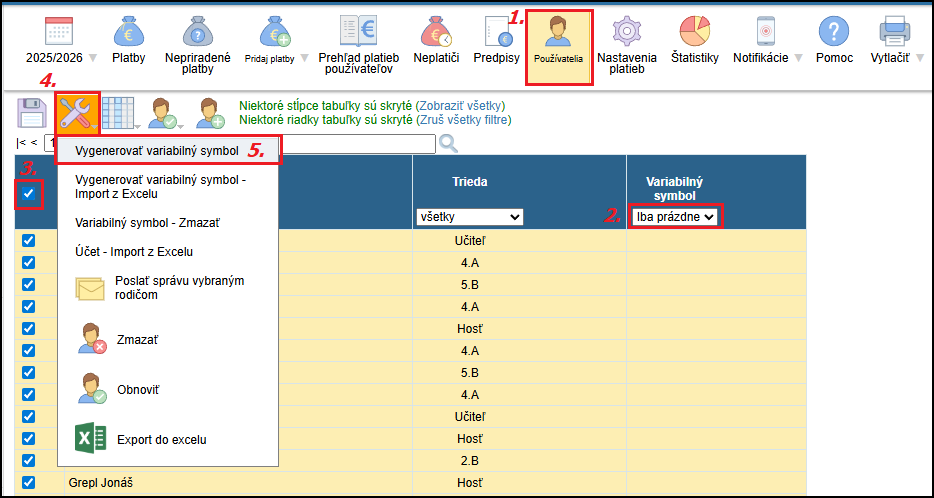
Task: Select 'Vygenerovať variabilný symbol' menu item
Action: [x=157, y=151]
